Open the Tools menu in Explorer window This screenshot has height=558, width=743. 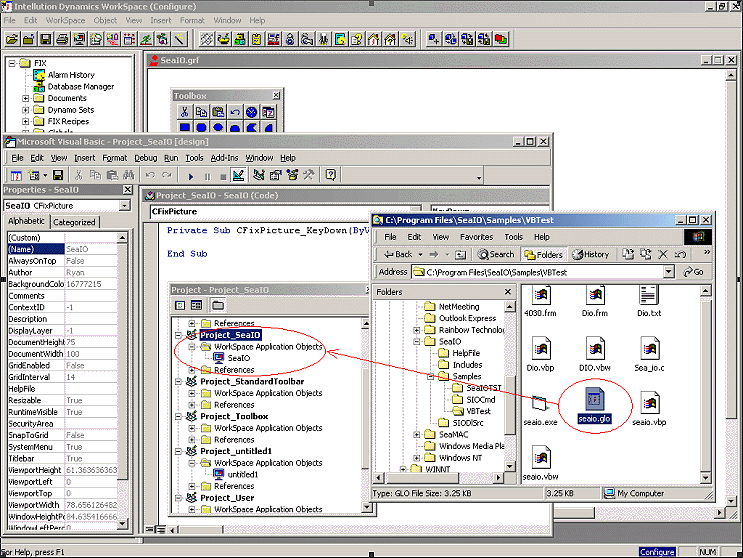[513, 237]
